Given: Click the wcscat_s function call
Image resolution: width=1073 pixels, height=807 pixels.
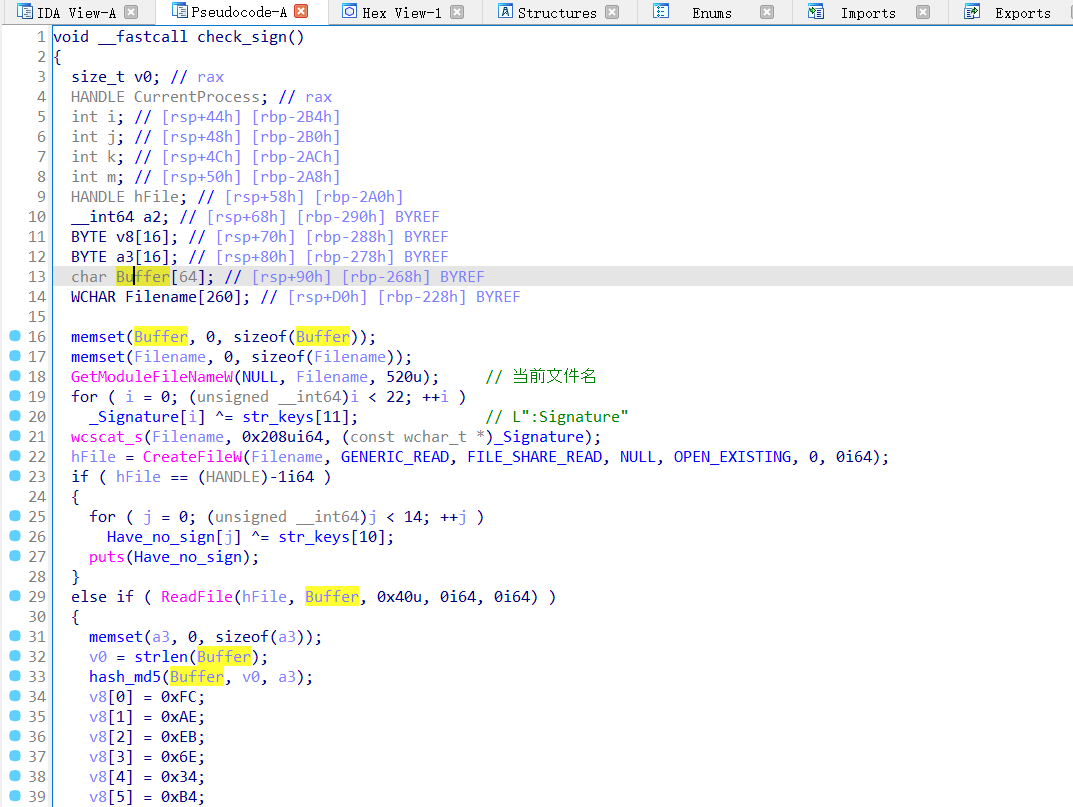Looking at the screenshot, I should point(107,437).
